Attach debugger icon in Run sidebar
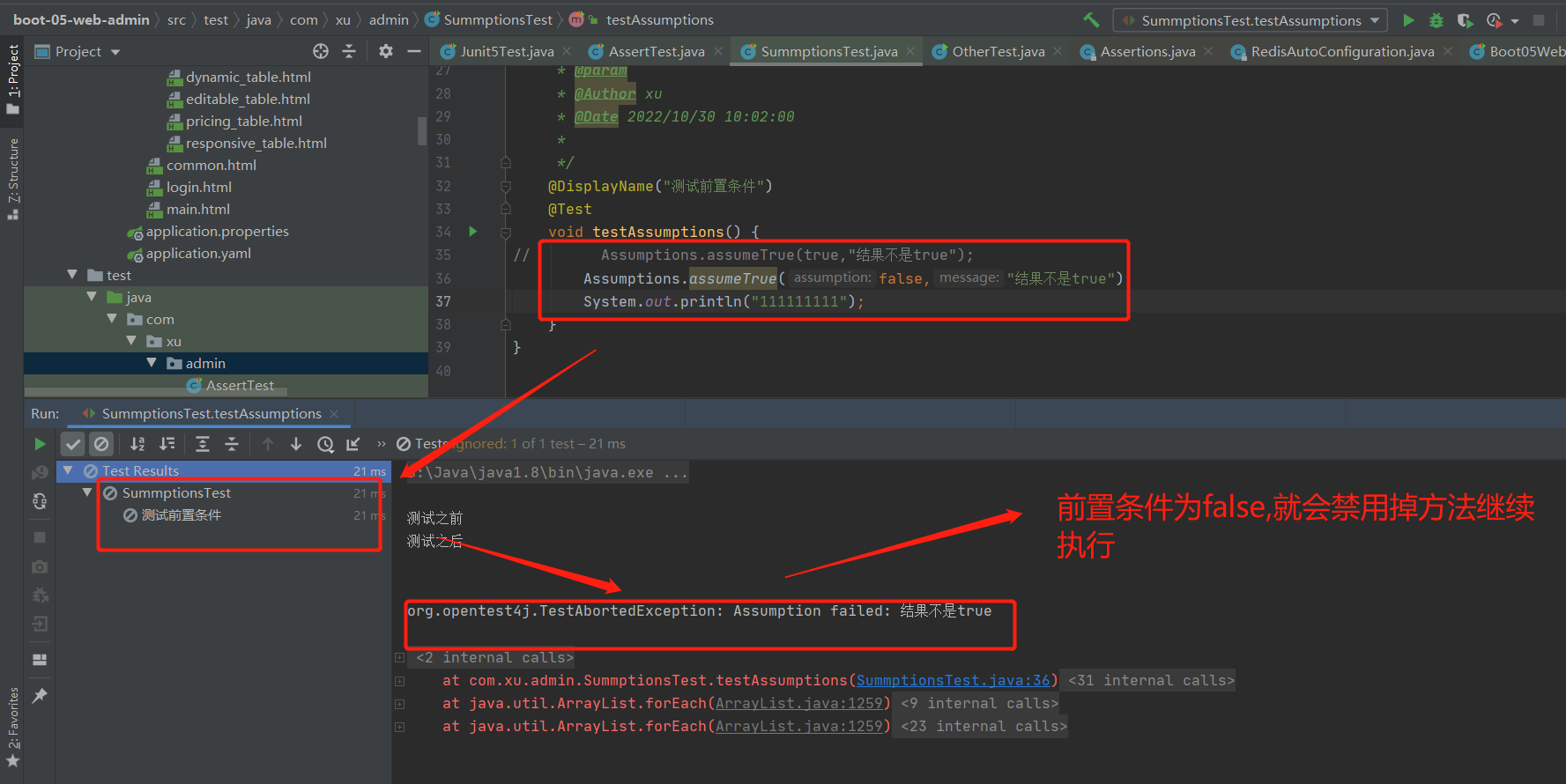 40,595
